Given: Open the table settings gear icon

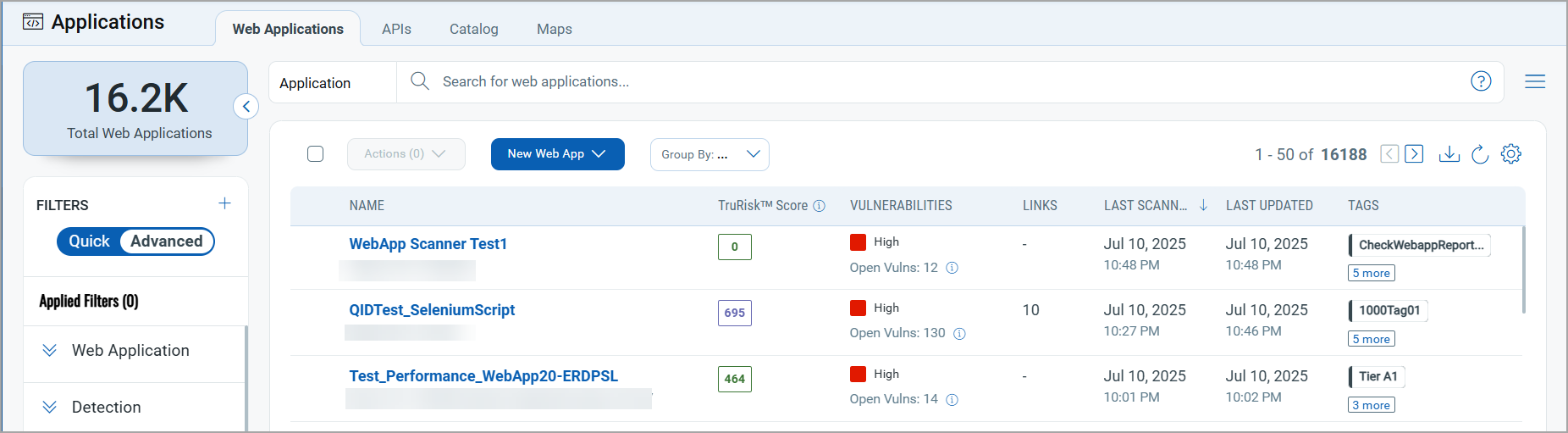Looking at the screenshot, I should click(x=1510, y=154).
